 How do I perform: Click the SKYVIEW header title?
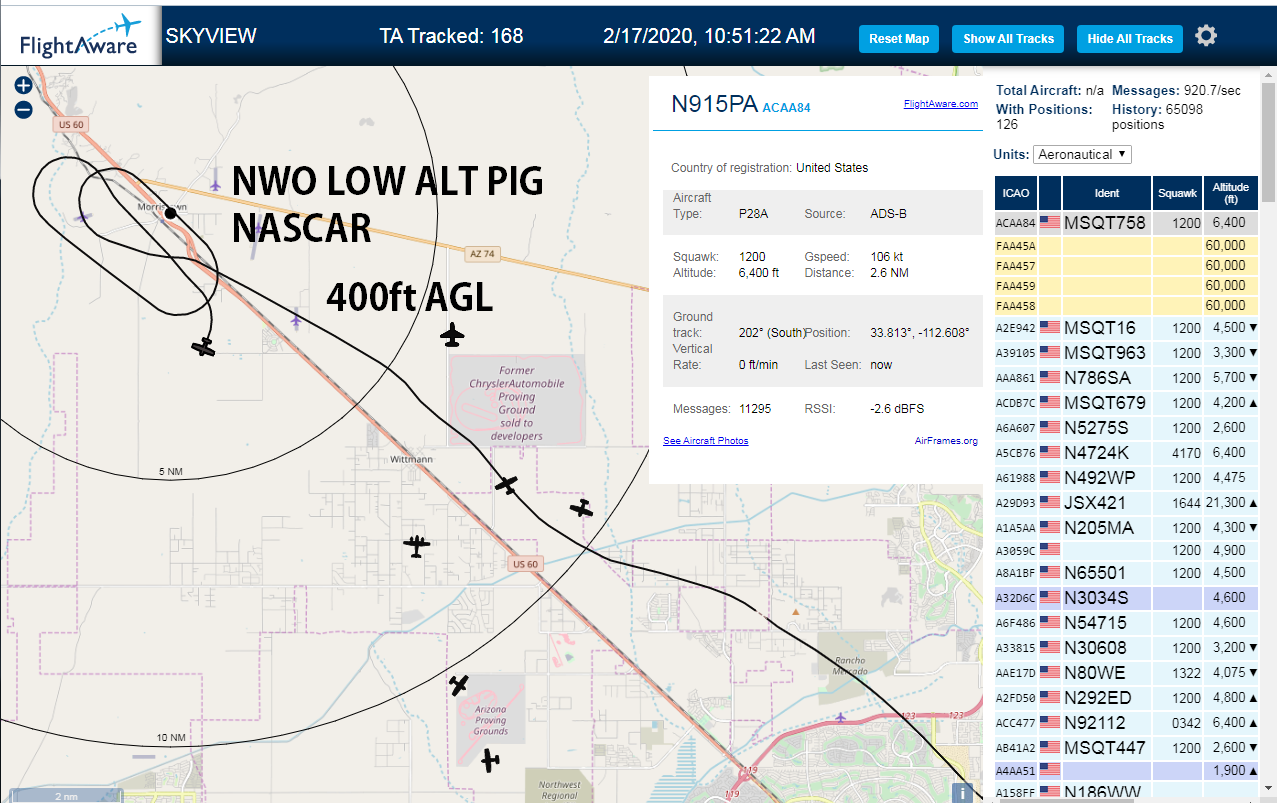click(x=211, y=37)
